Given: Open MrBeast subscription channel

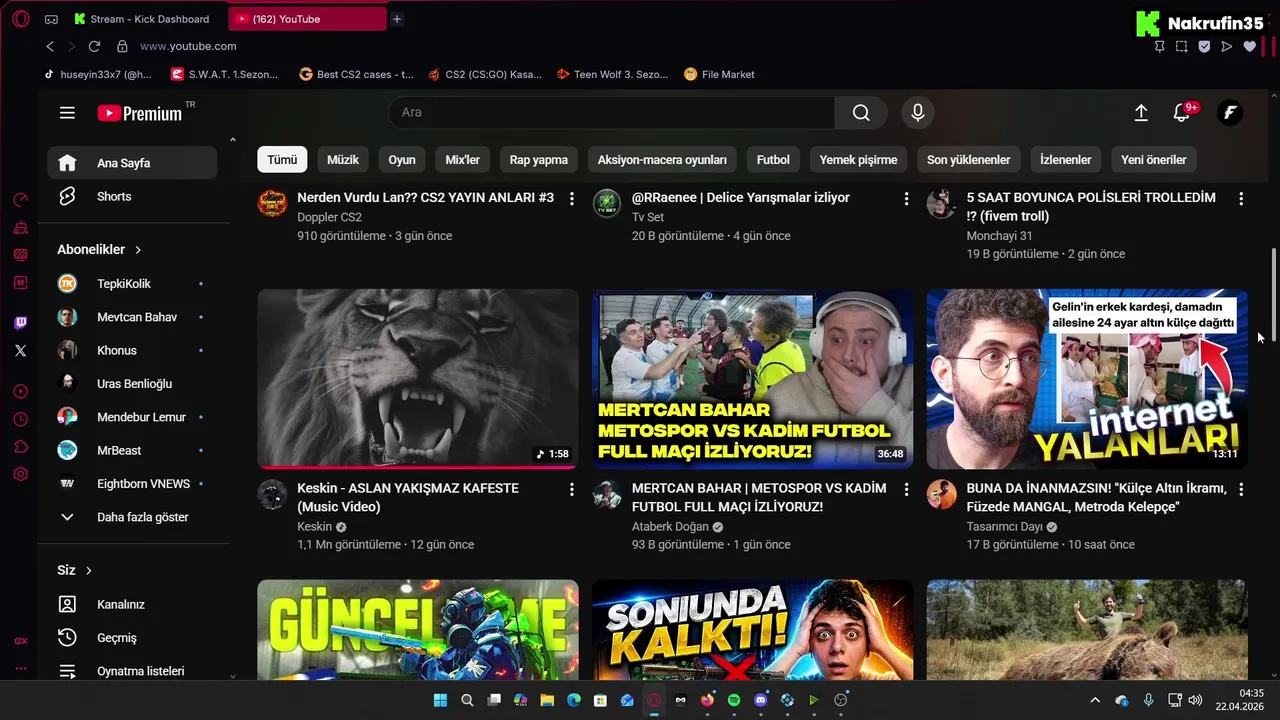Looking at the screenshot, I should [132, 451].
